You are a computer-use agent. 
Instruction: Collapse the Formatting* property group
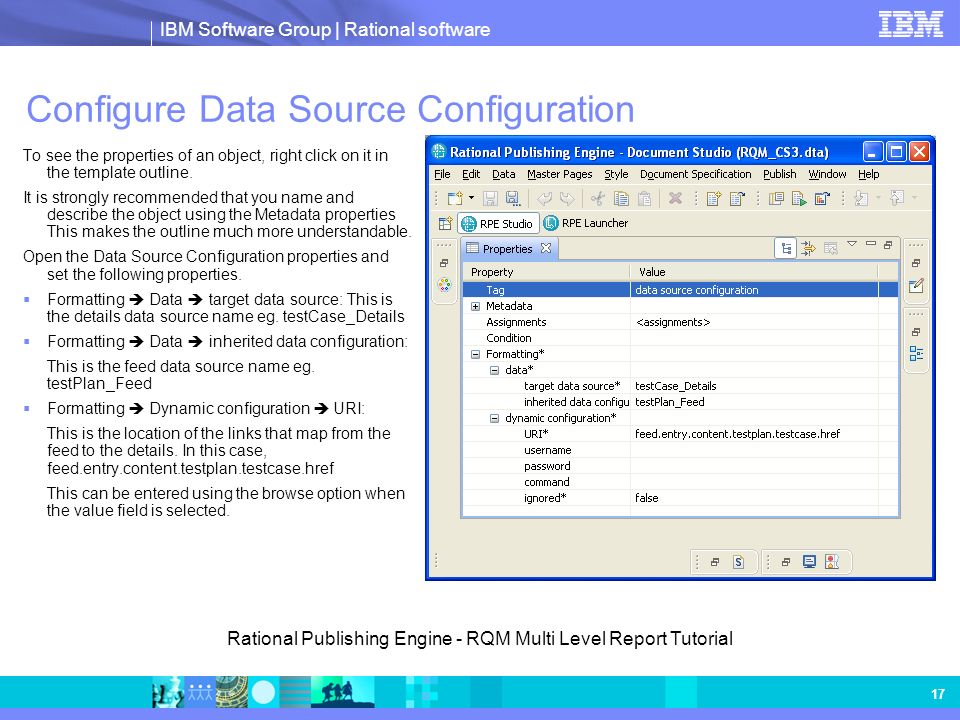[x=475, y=354]
